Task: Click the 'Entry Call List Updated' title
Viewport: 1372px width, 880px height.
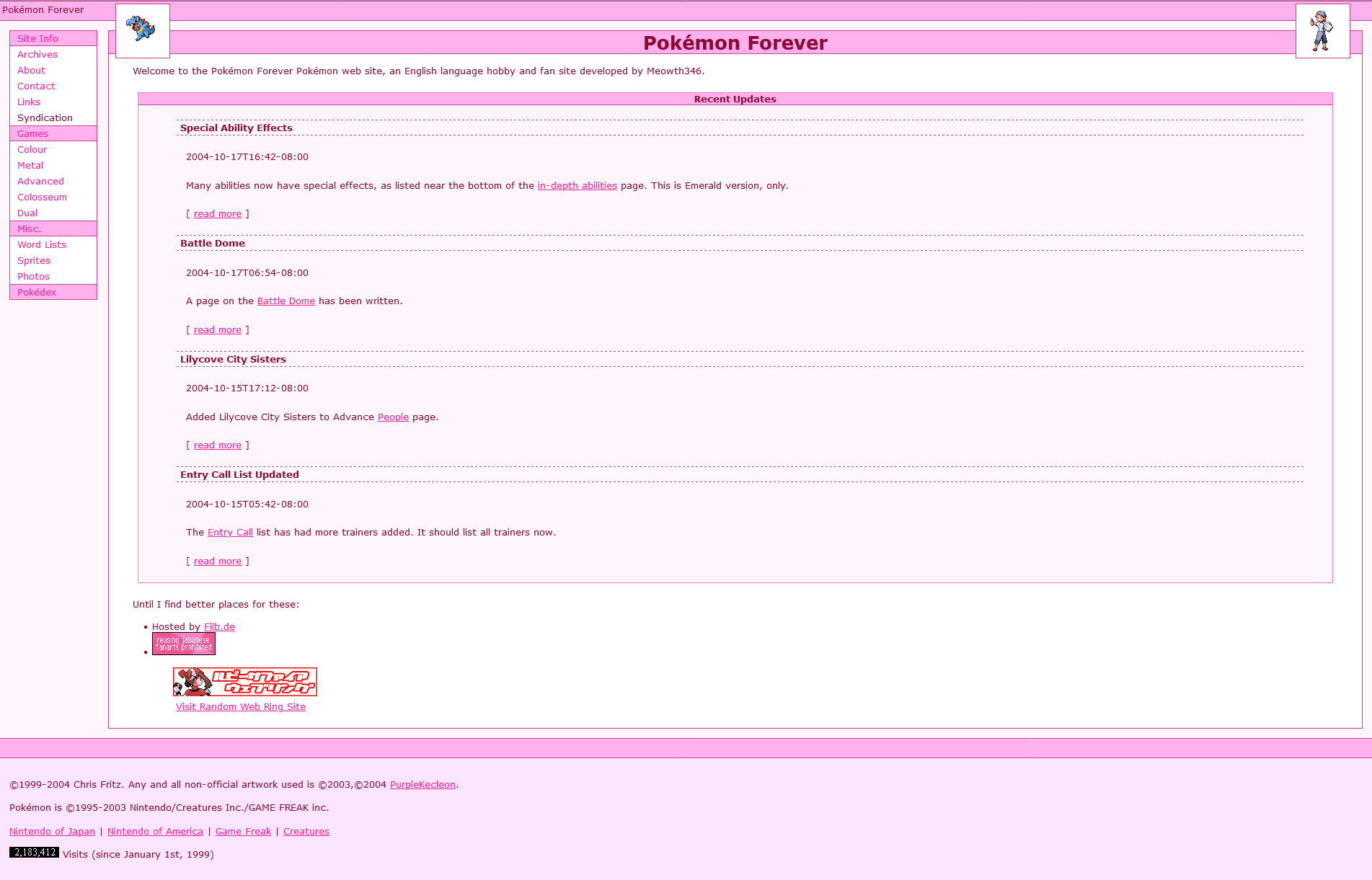Action: 239,474
